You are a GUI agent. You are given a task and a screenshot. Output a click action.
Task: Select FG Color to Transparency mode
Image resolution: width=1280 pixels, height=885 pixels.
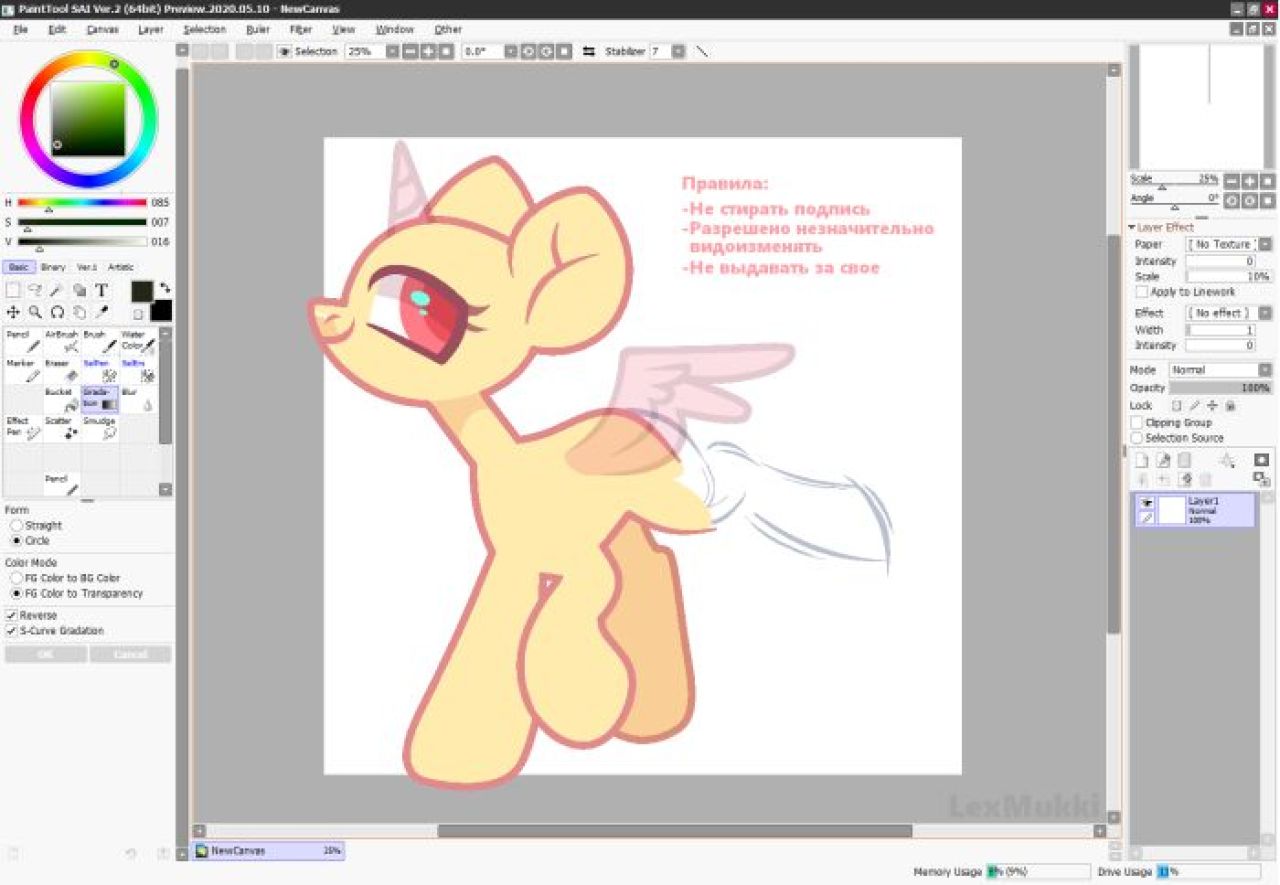[16, 593]
